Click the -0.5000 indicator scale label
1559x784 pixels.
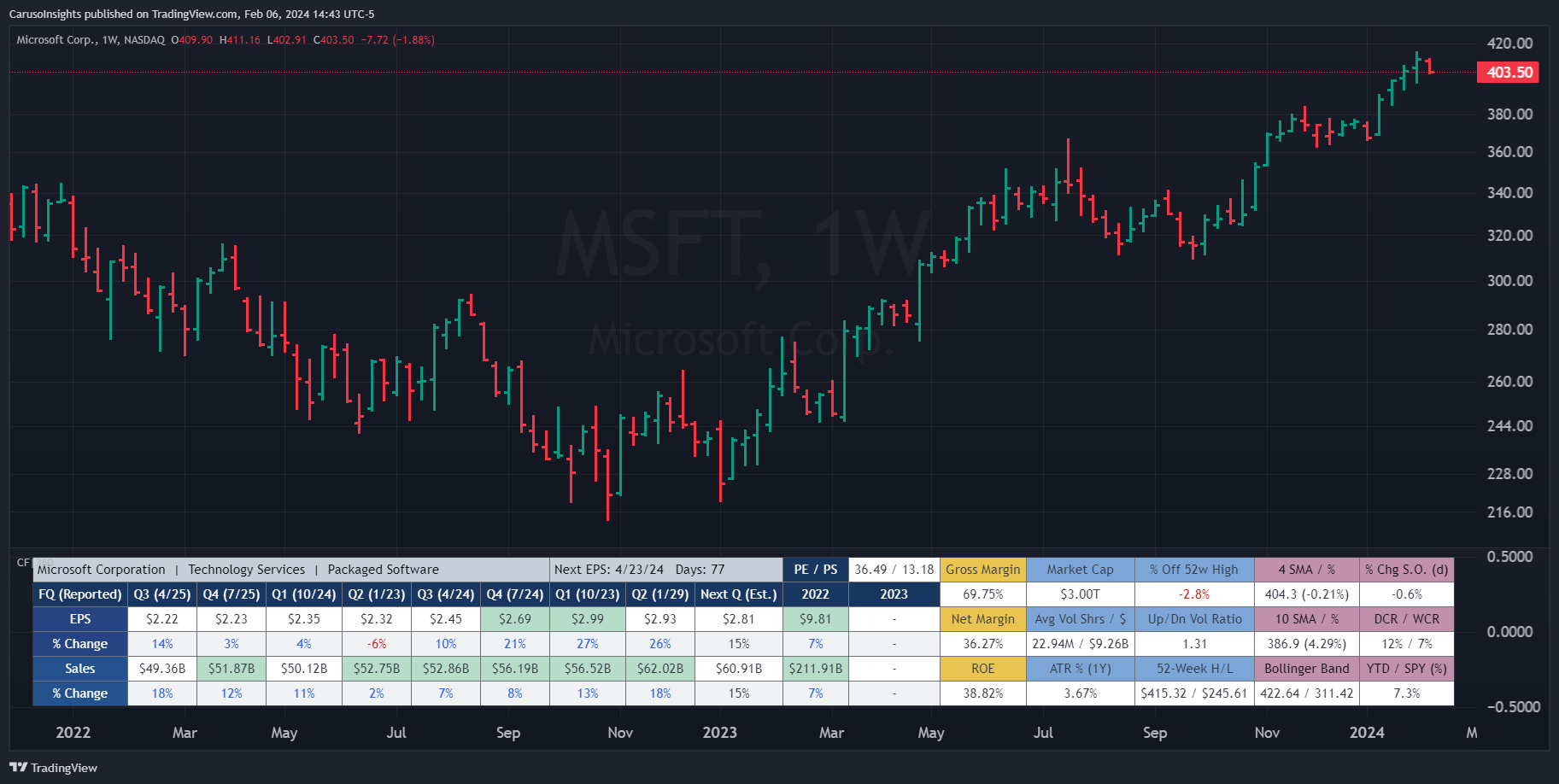(1513, 707)
